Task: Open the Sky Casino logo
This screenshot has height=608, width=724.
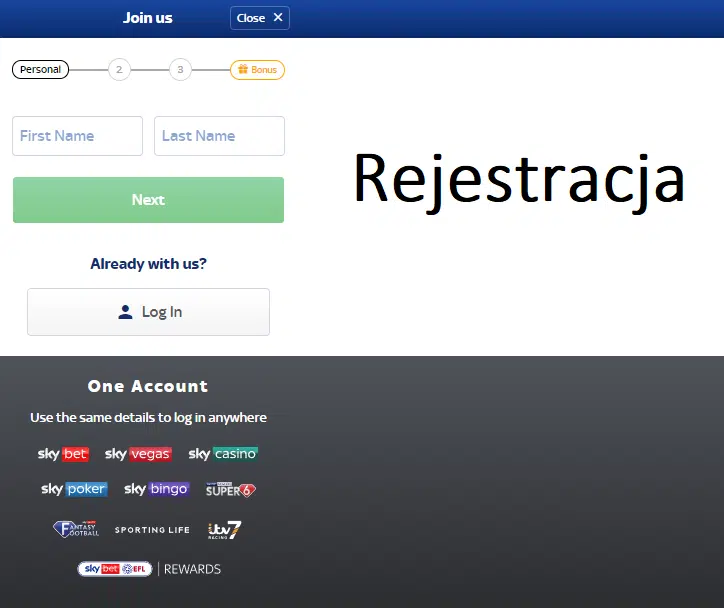Action: click(x=223, y=454)
